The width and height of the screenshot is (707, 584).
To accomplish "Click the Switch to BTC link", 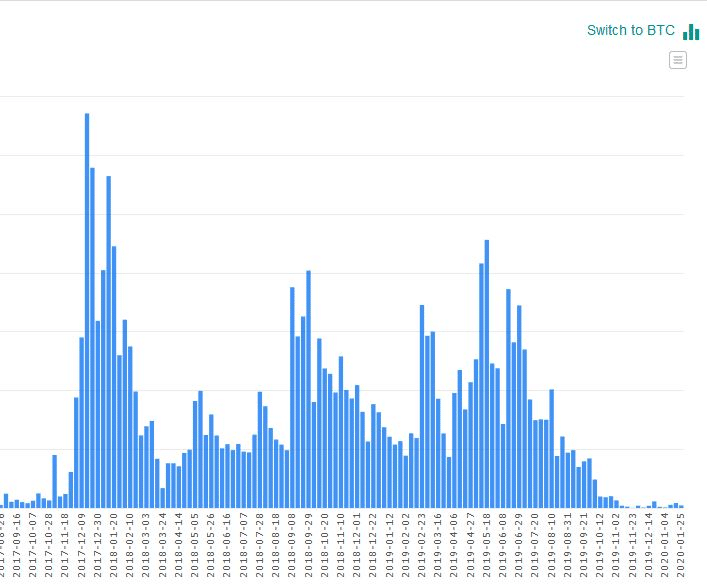I will [x=630, y=30].
